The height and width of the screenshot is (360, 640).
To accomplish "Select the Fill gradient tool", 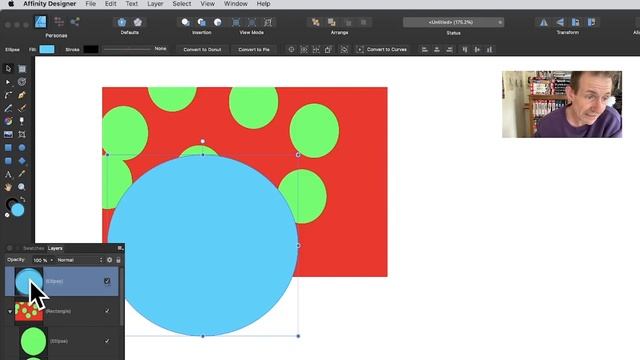I will point(8,121).
